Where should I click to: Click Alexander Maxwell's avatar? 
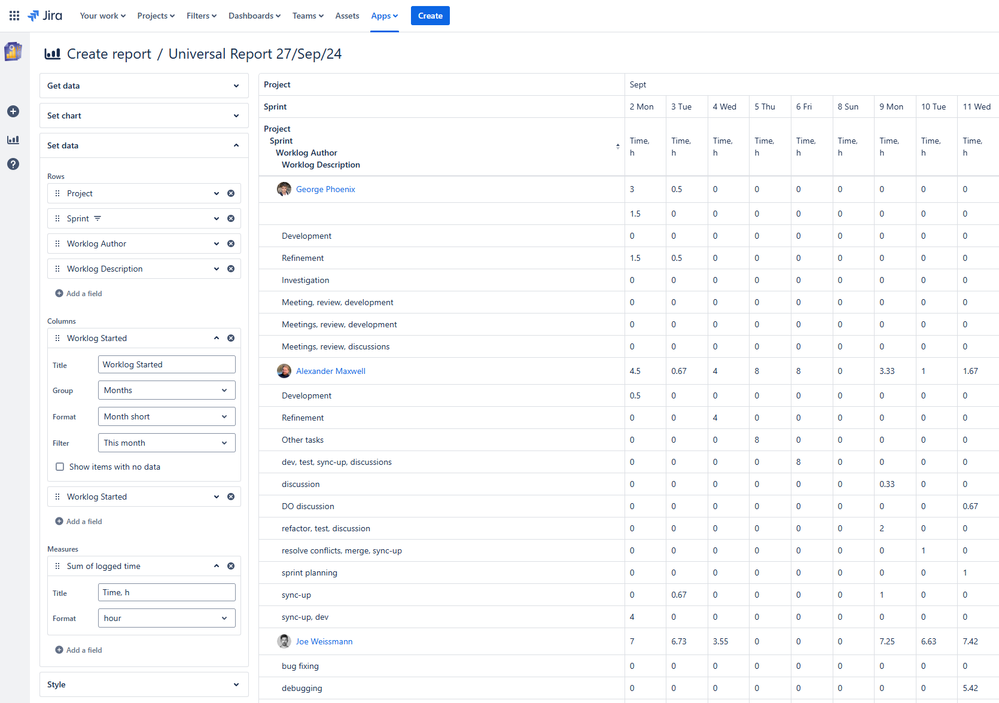pyautogui.click(x=284, y=371)
